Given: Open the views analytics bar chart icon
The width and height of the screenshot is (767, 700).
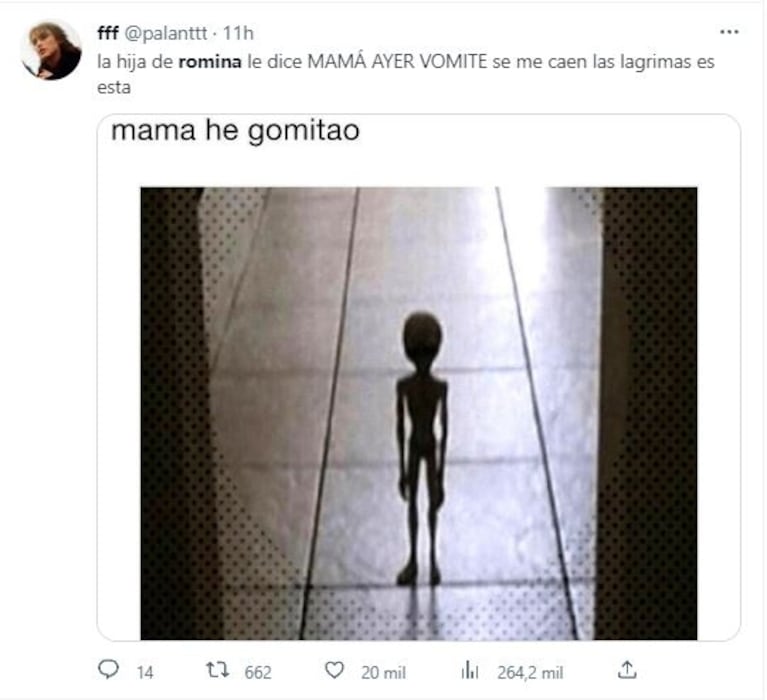Looking at the screenshot, I should [470, 670].
